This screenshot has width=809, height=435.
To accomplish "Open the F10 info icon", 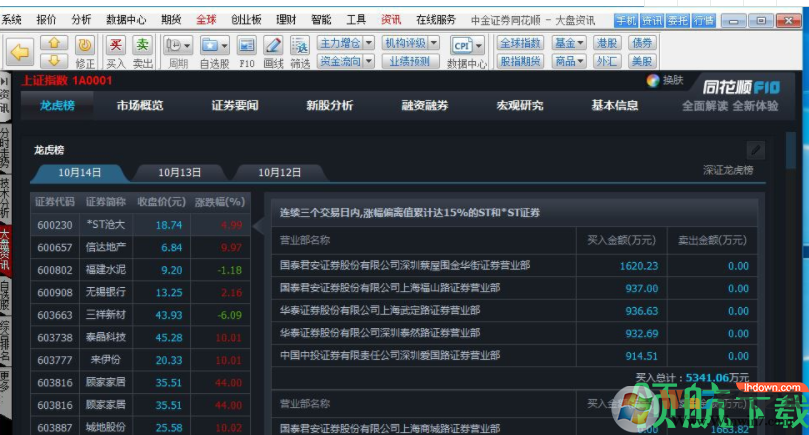I will pyautogui.click(x=247, y=45).
